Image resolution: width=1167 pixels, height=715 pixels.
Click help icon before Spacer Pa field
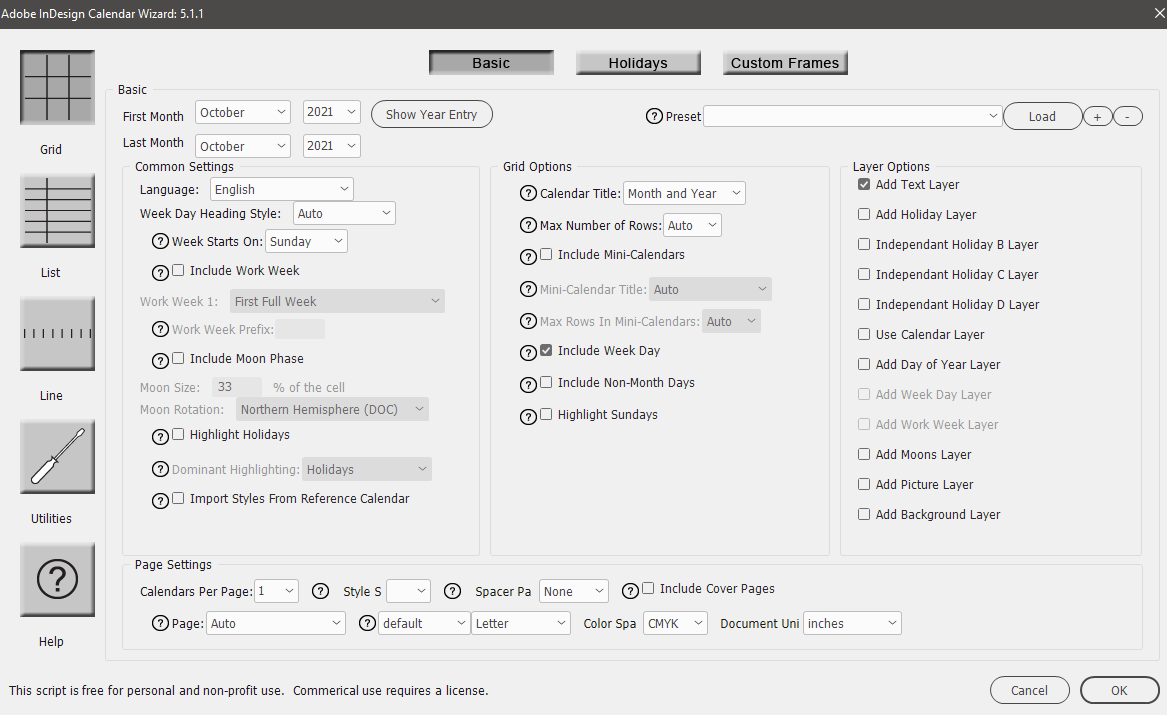point(452,591)
